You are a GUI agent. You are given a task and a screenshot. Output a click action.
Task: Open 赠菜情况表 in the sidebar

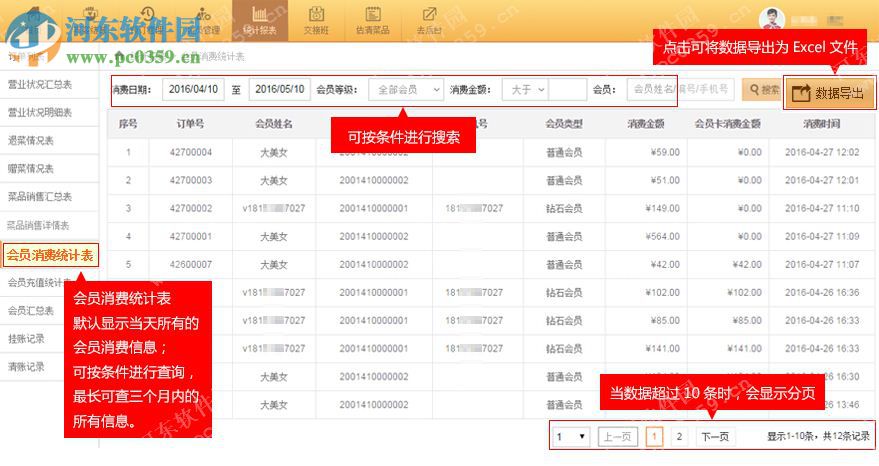click(31, 169)
